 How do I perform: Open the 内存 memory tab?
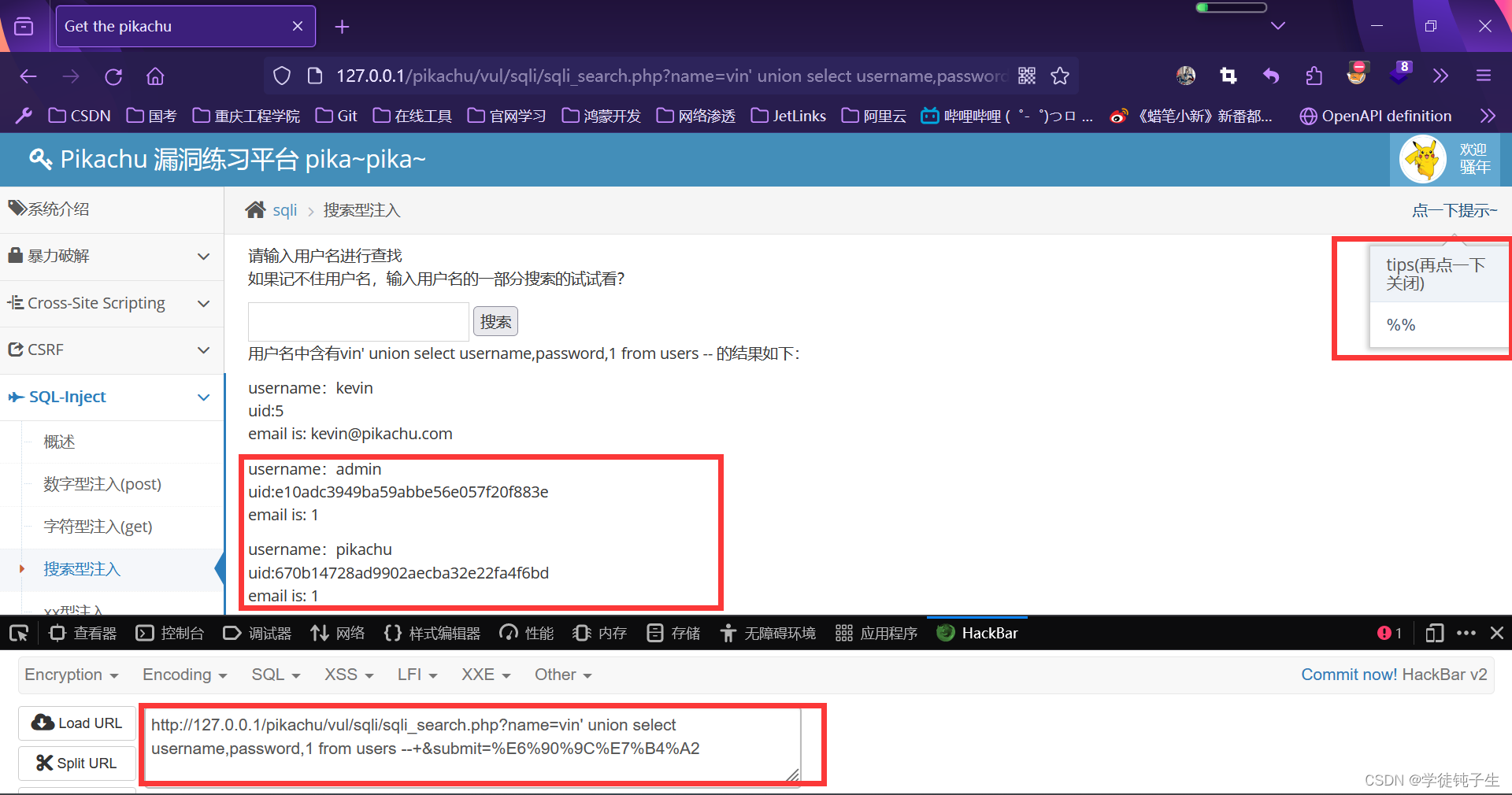pos(600,633)
